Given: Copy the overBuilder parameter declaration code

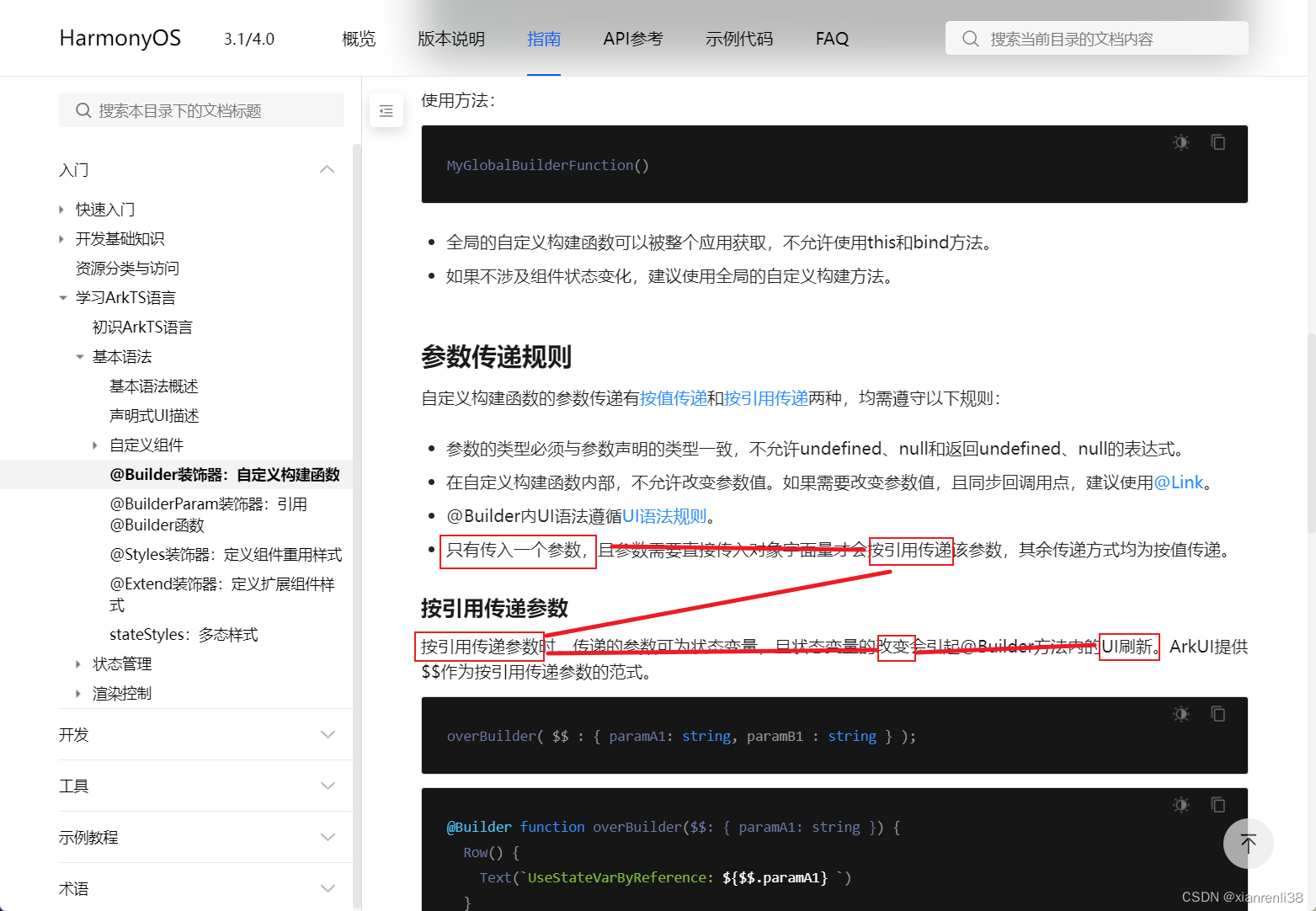Looking at the screenshot, I should (x=1218, y=713).
